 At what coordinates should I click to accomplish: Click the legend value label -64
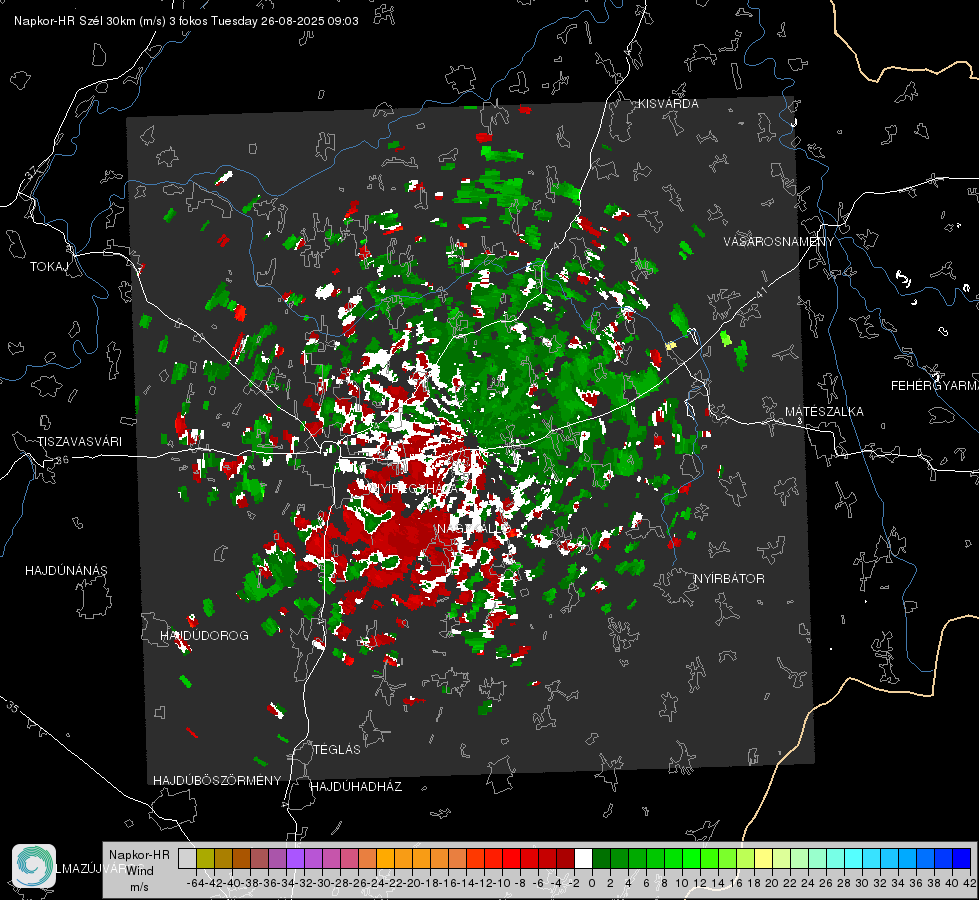click(x=196, y=883)
